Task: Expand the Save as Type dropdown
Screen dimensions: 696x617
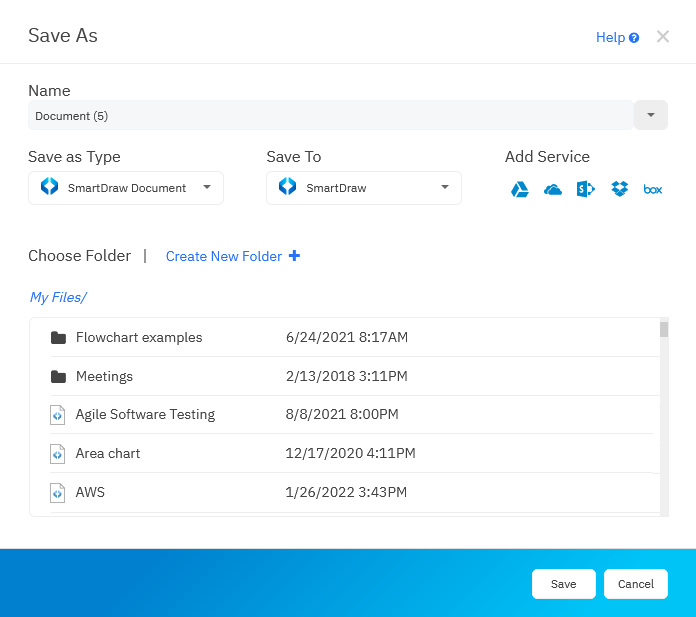Action: (207, 187)
